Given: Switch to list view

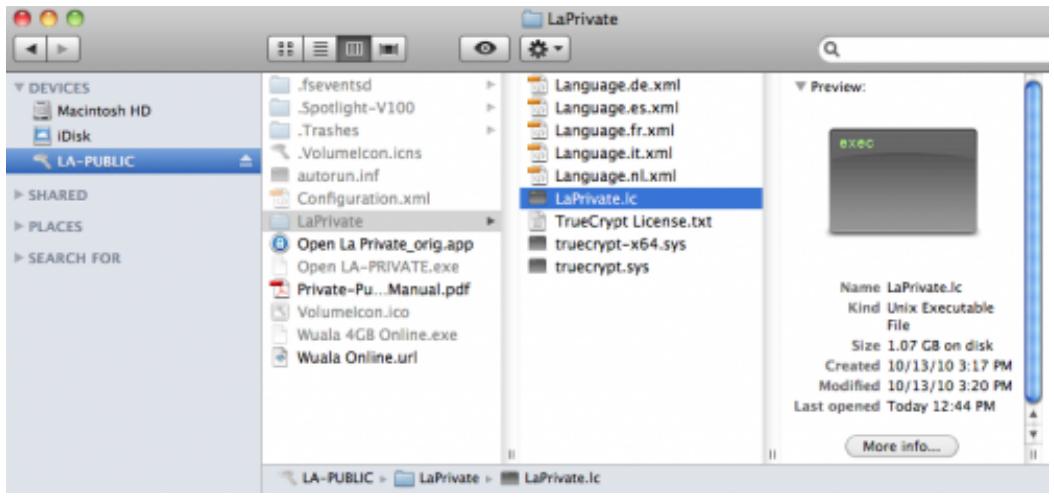Looking at the screenshot, I should 319,50.
